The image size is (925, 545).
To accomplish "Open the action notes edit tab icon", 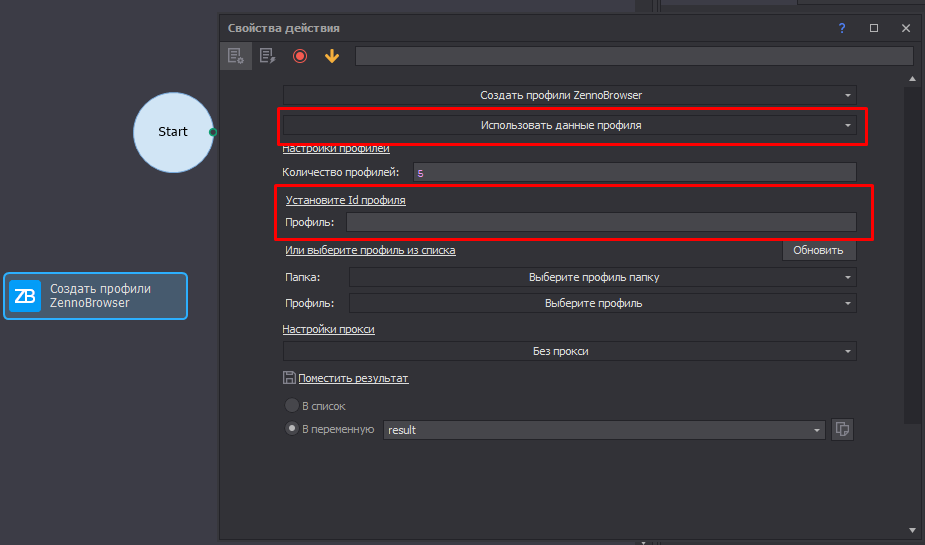I will pyautogui.click(x=267, y=56).
